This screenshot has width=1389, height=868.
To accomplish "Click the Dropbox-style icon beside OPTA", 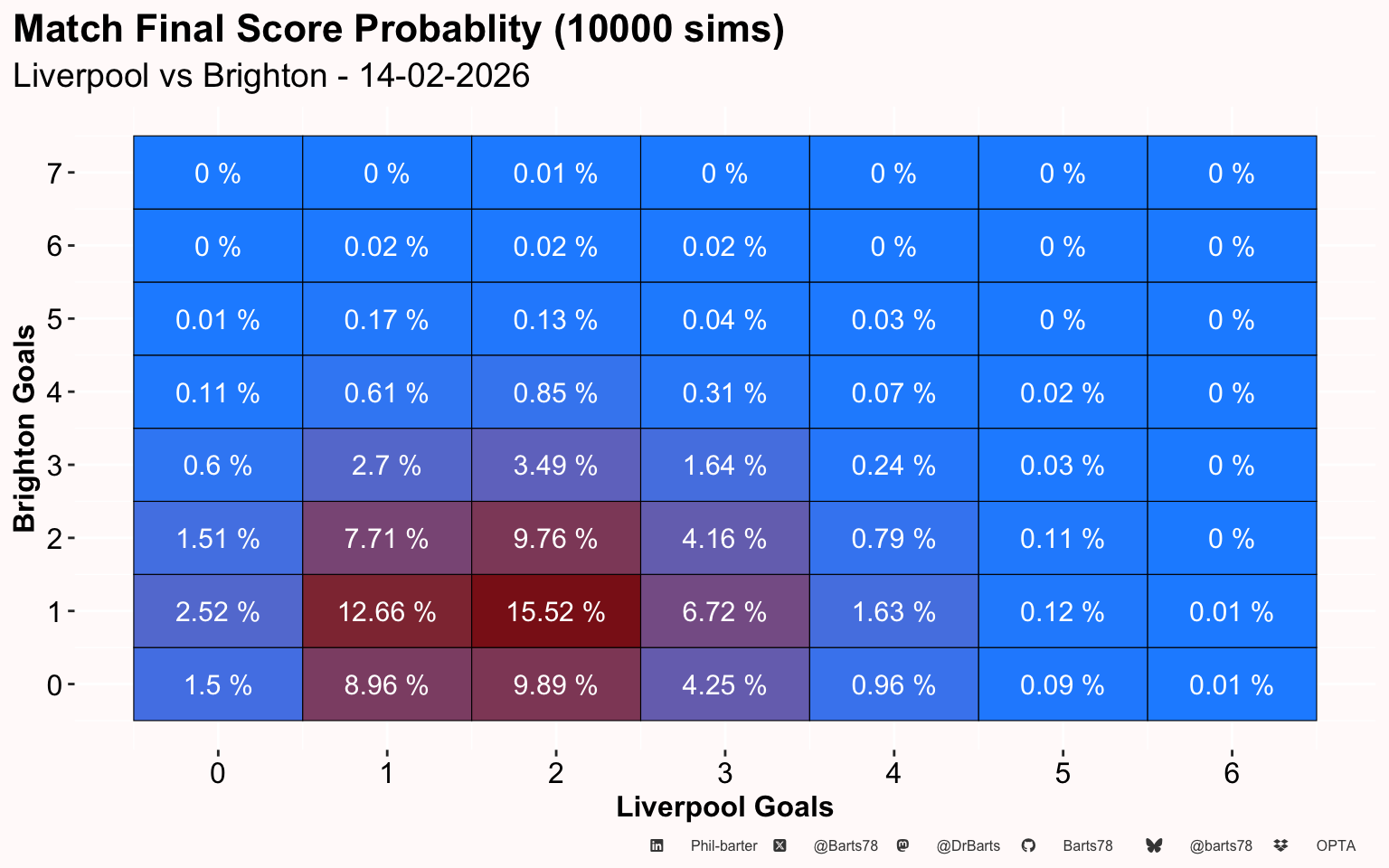I will coord(1280,845).
